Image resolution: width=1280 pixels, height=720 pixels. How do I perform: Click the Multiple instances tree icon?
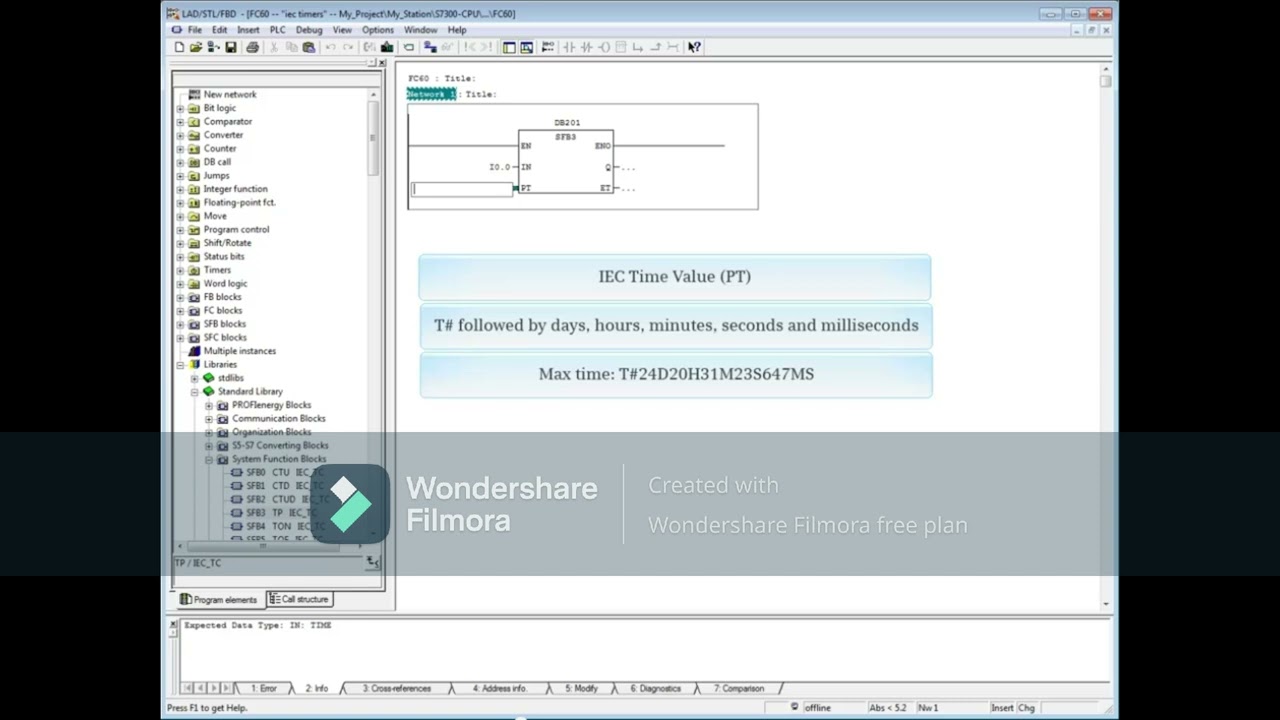pos(194,351)
